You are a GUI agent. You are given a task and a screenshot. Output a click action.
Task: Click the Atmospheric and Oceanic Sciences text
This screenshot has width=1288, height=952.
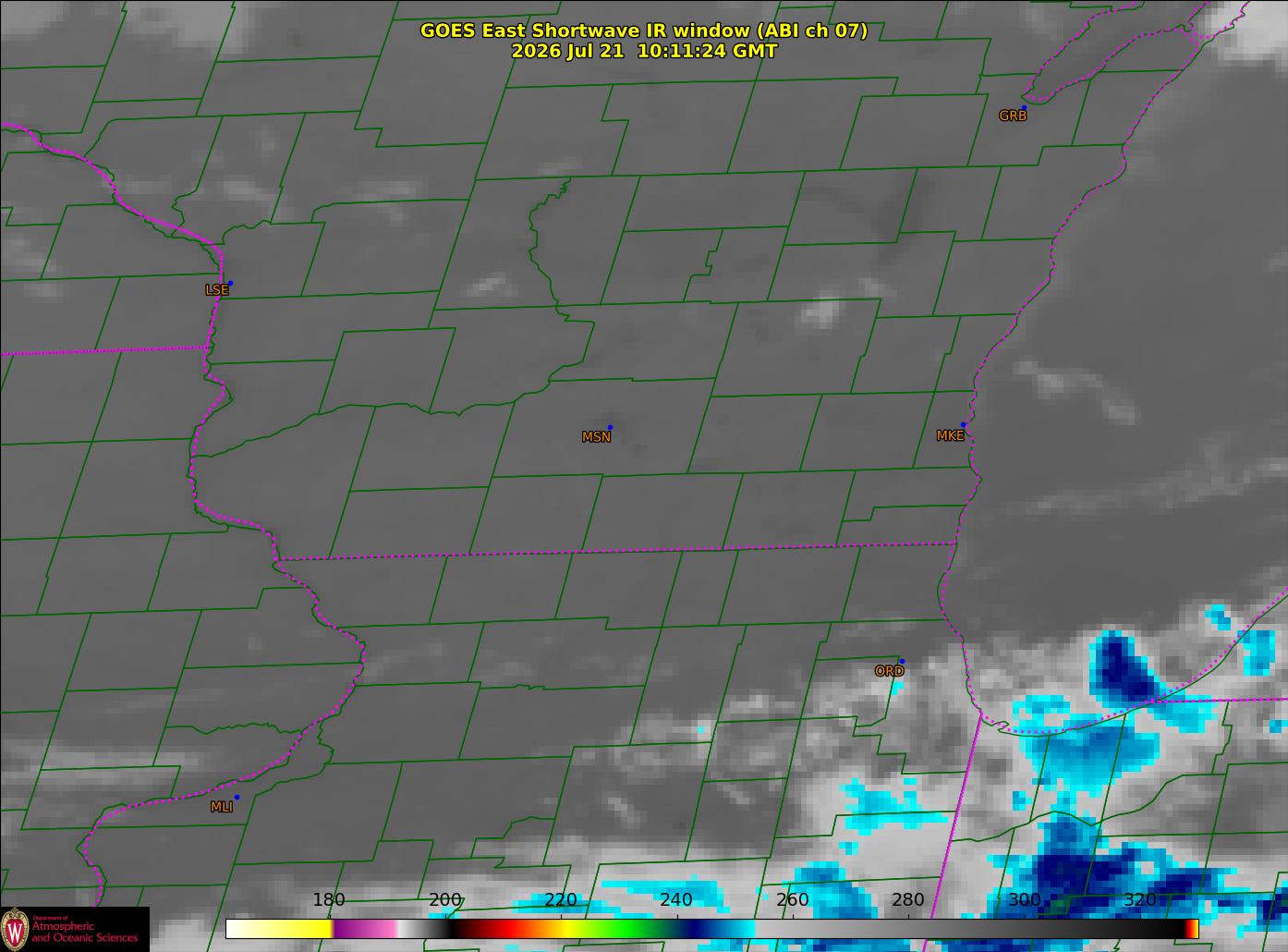click(84, 932)
